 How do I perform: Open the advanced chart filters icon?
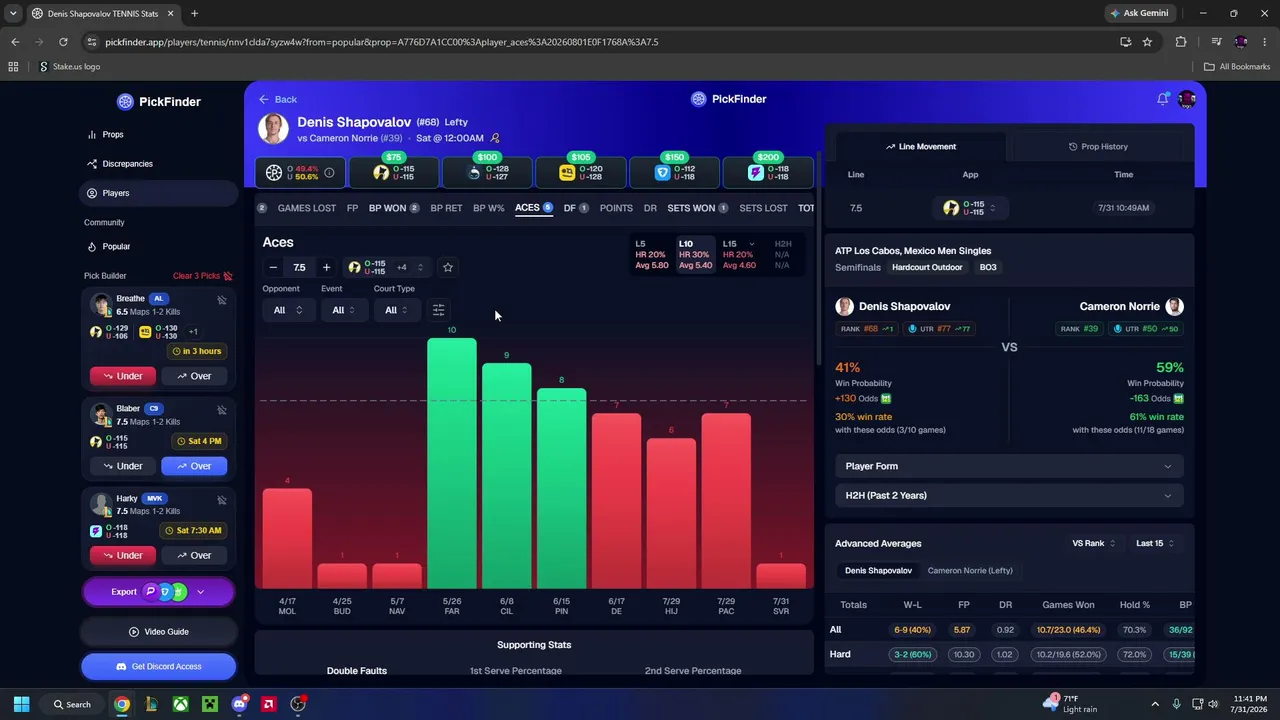coord(438,310)
